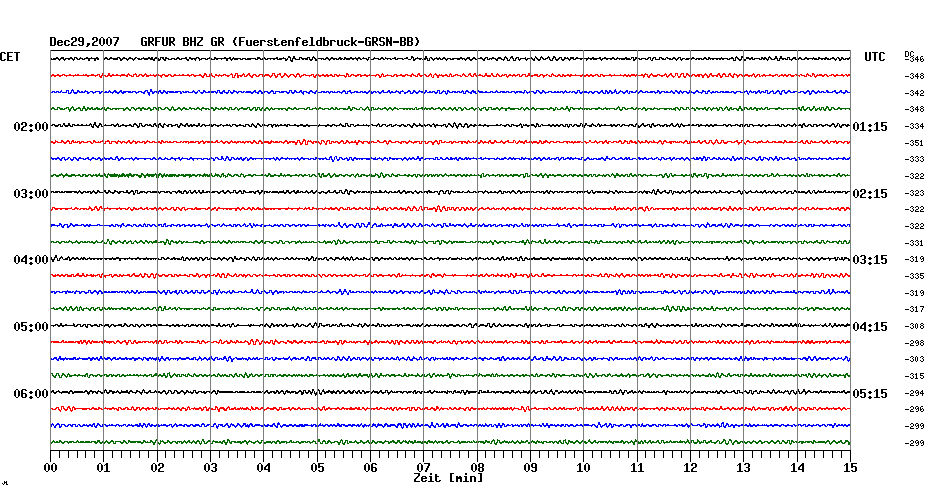Select minute tick label 07 on axis

423,468
